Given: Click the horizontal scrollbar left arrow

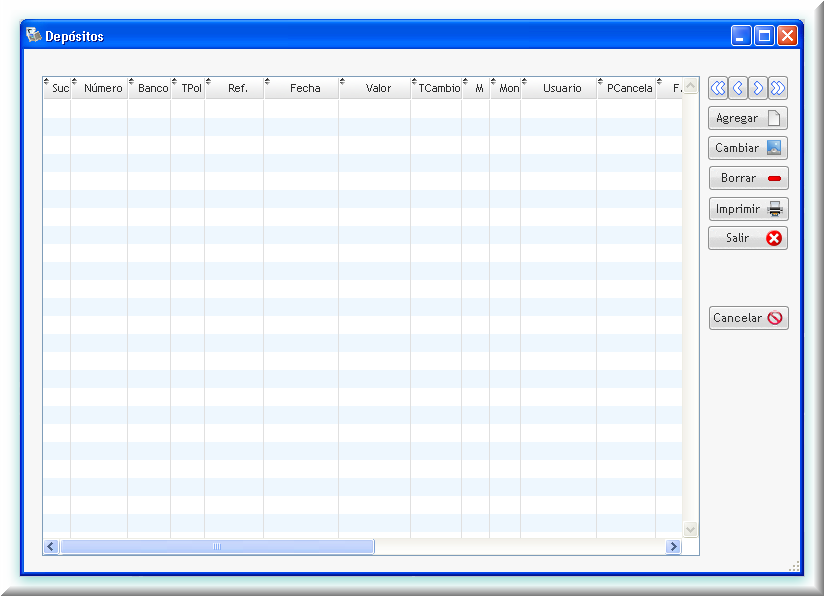Looking at the screenshot, I should (x=50, y=547).
